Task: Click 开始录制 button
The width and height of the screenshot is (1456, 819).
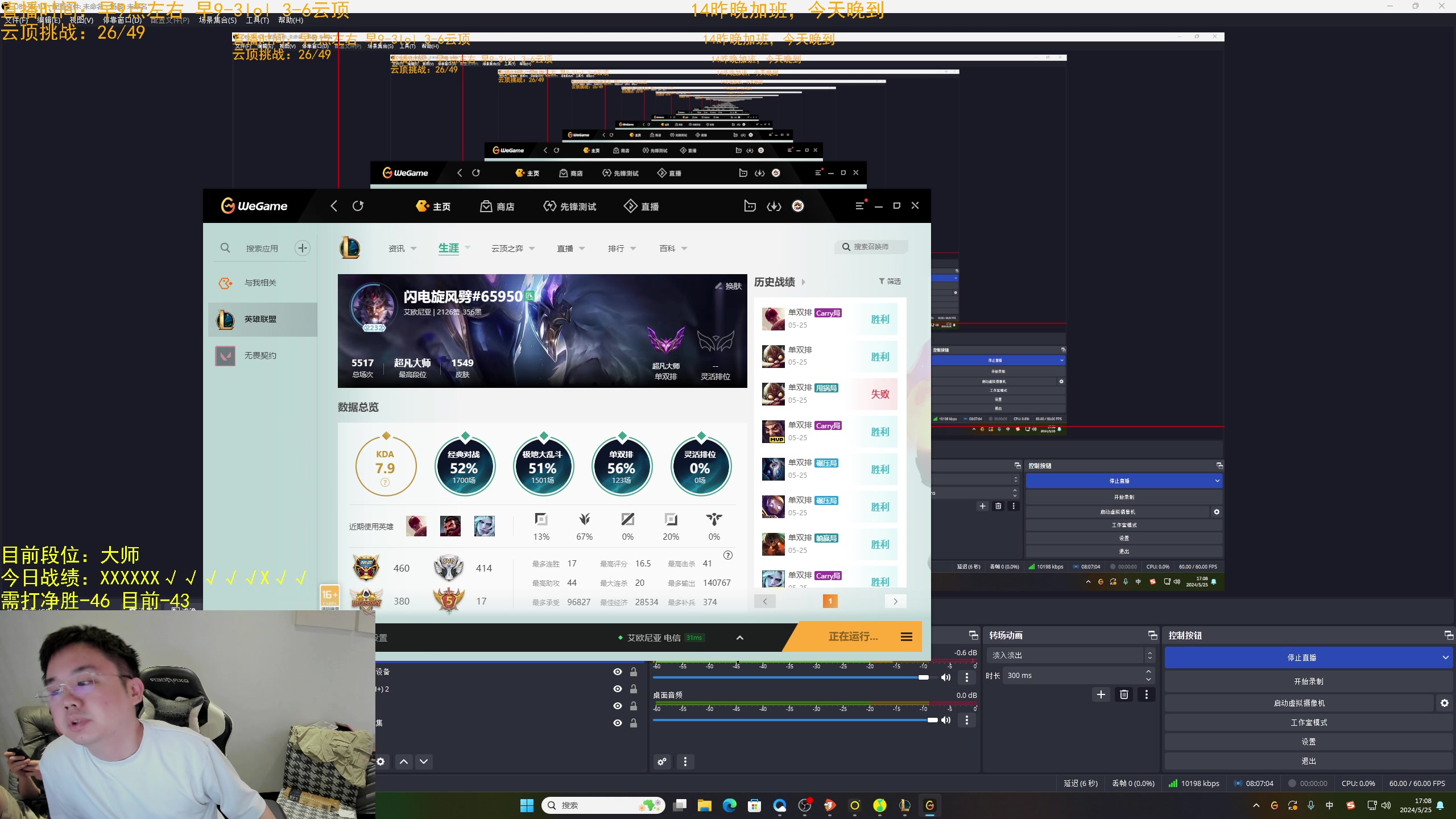Action: 1309,681
